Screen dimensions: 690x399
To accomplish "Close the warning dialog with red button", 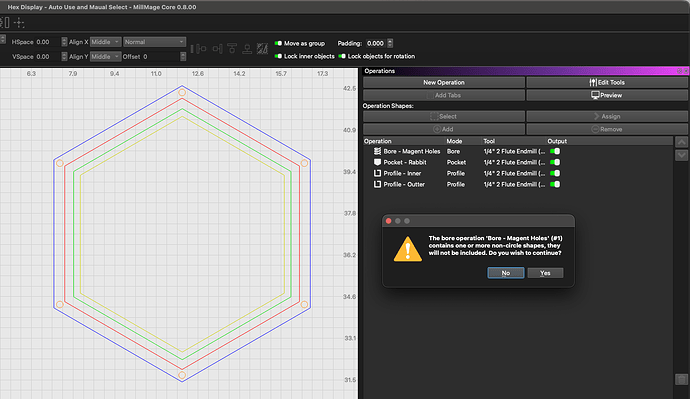I will pyautogui.click(x=389, y=221).
